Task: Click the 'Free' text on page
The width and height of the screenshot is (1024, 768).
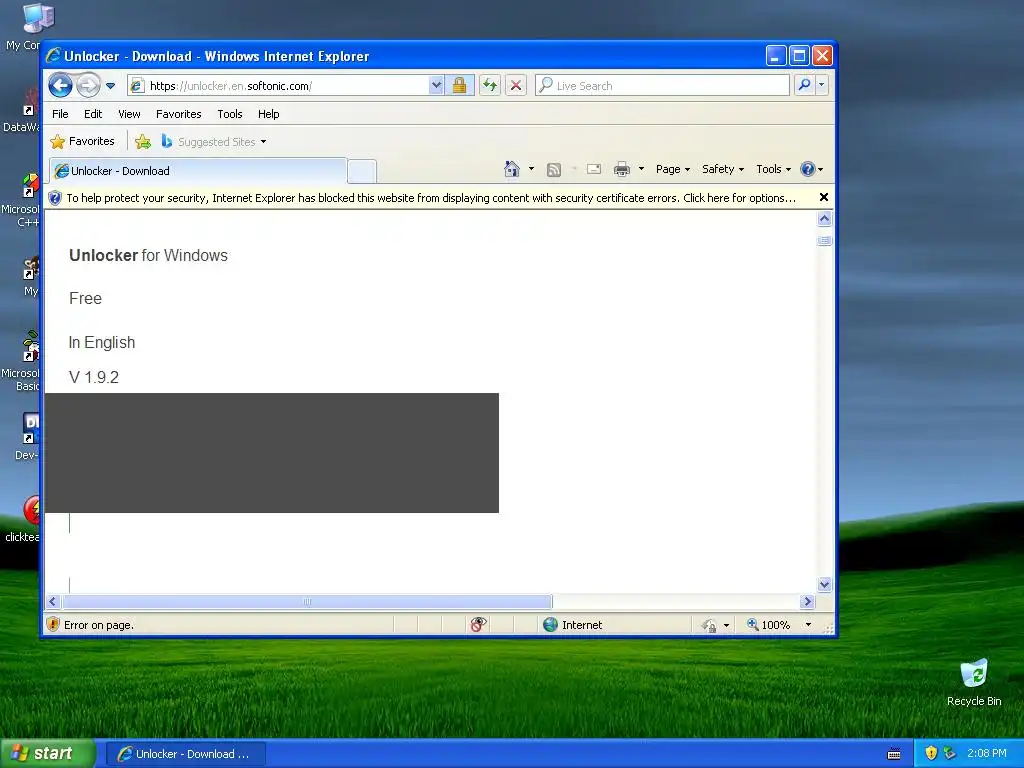Action: click(86, 298)
